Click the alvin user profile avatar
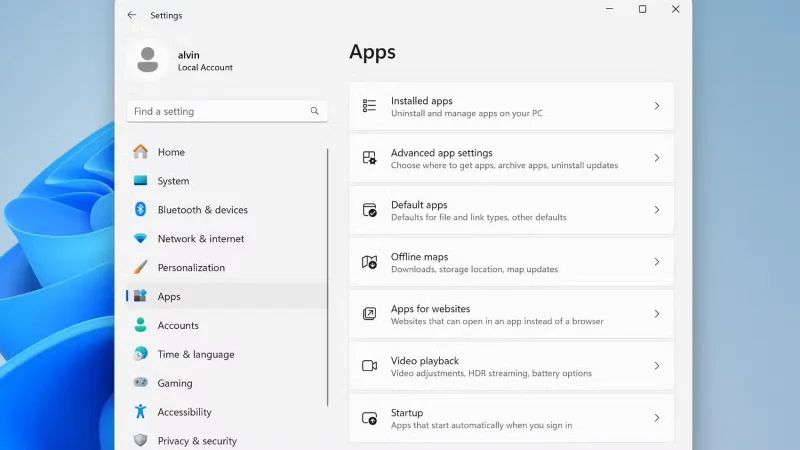Screen dimensions: 800x450 pyautogui.click(x=148, y=60)
